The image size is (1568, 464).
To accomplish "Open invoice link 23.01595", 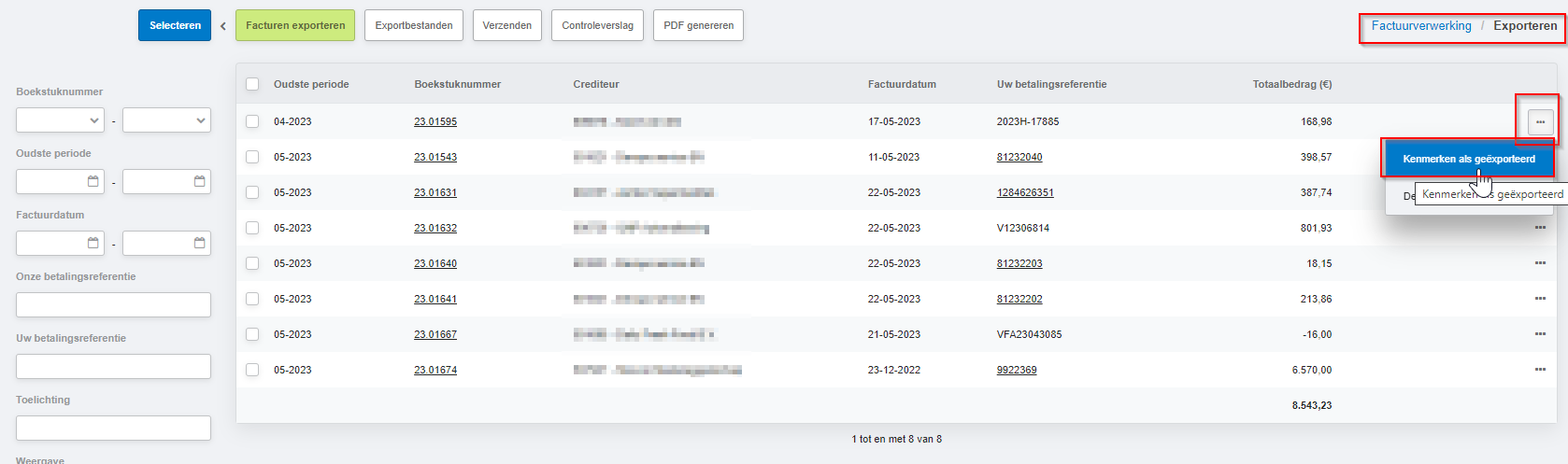I will [435, 121].
